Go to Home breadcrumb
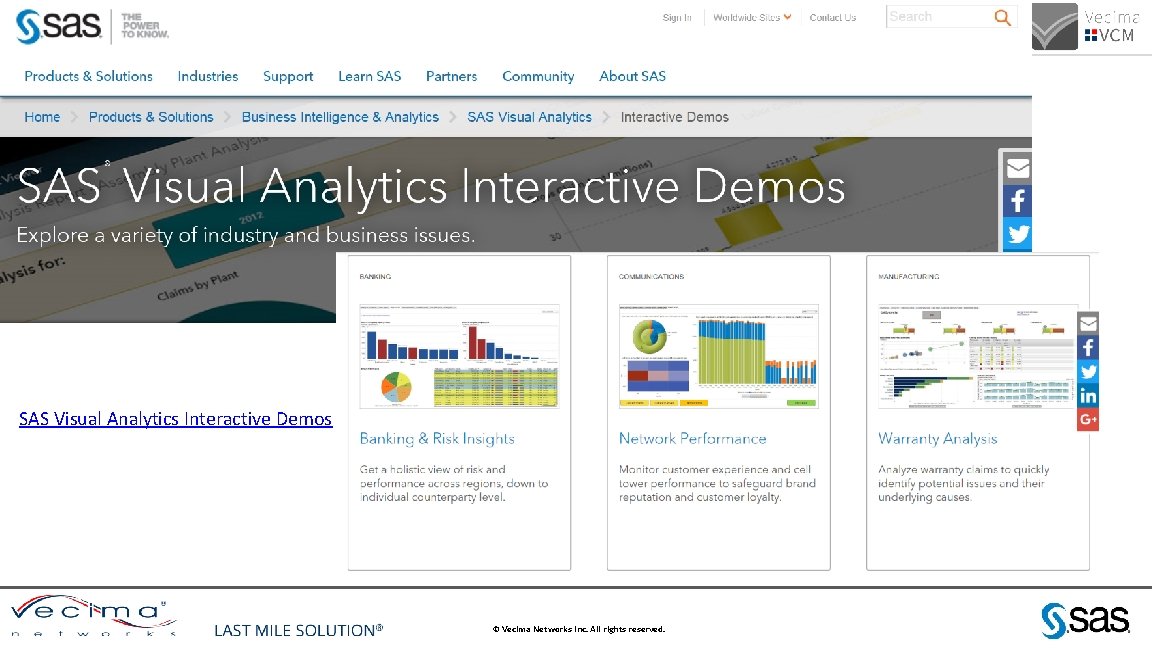 tap(42, 117)
